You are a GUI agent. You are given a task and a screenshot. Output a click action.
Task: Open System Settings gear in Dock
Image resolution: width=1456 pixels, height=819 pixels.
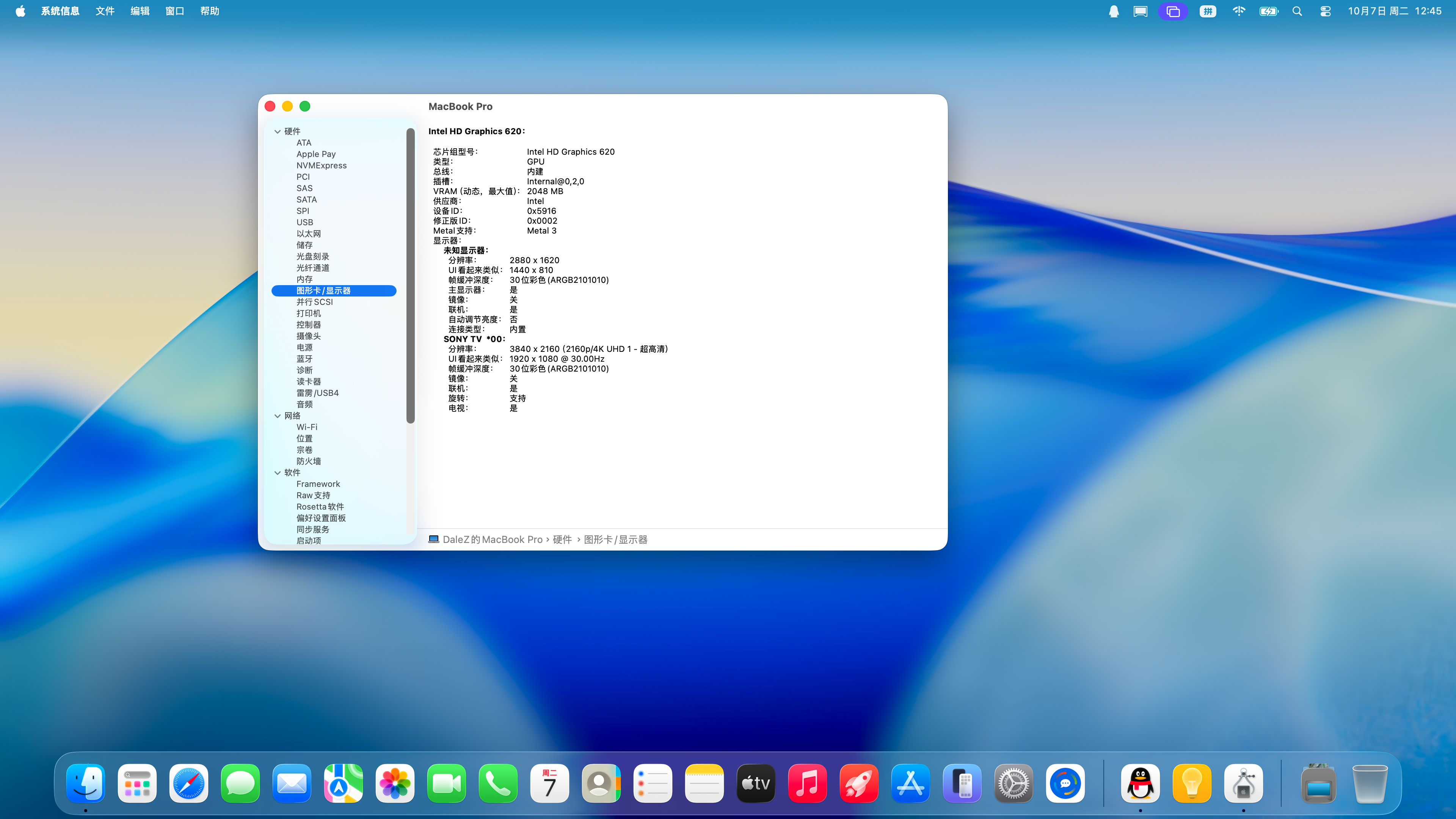click(x=1014, y=783)
